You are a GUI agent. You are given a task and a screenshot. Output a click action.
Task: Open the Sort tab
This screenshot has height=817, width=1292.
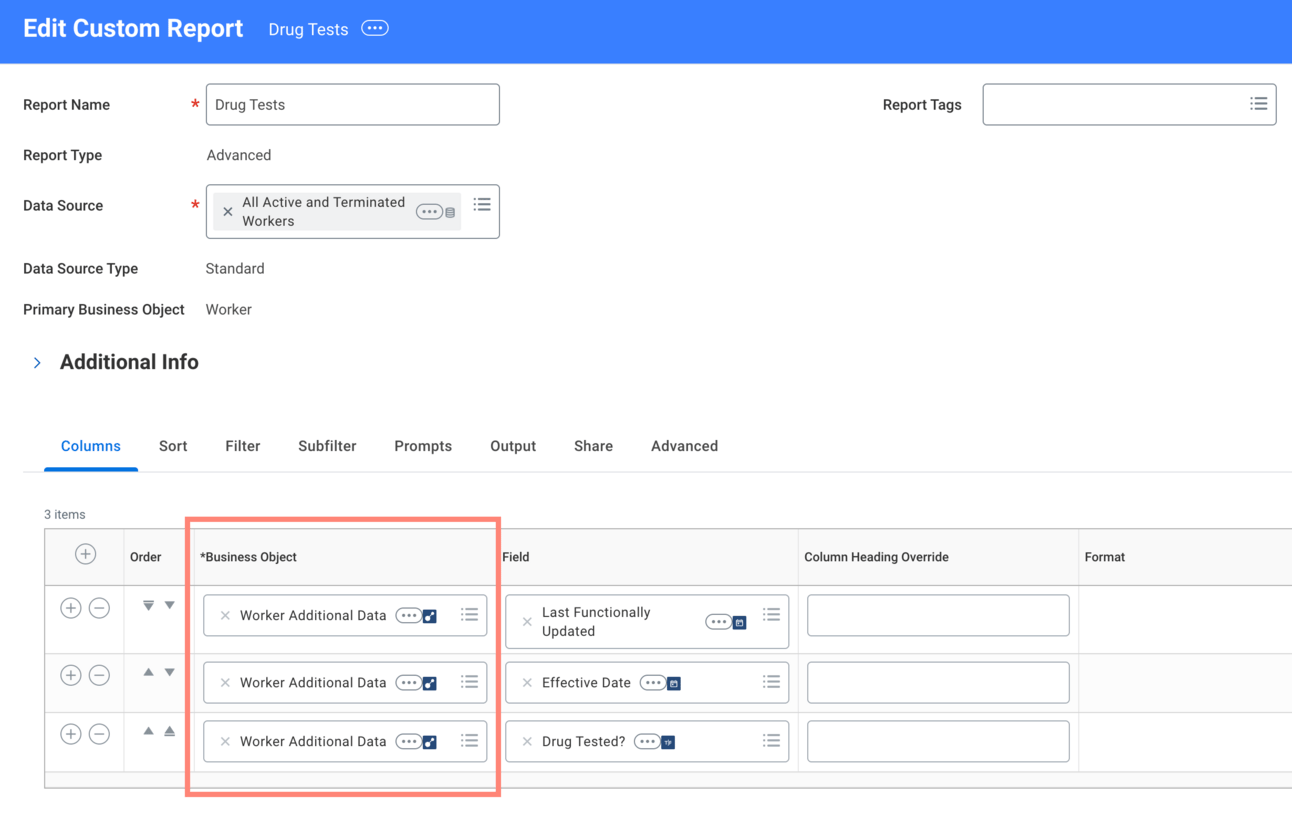pos(173,446)
